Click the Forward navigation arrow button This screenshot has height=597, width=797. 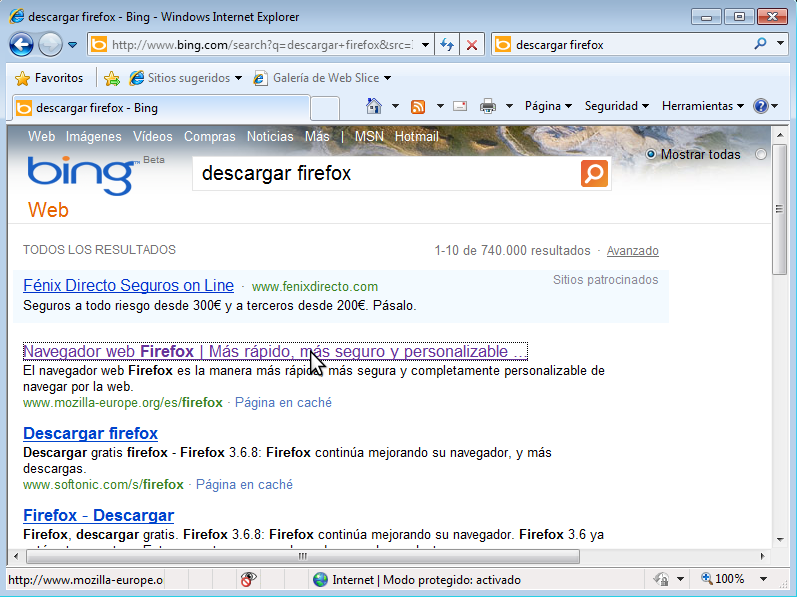(x=50, y=45)
